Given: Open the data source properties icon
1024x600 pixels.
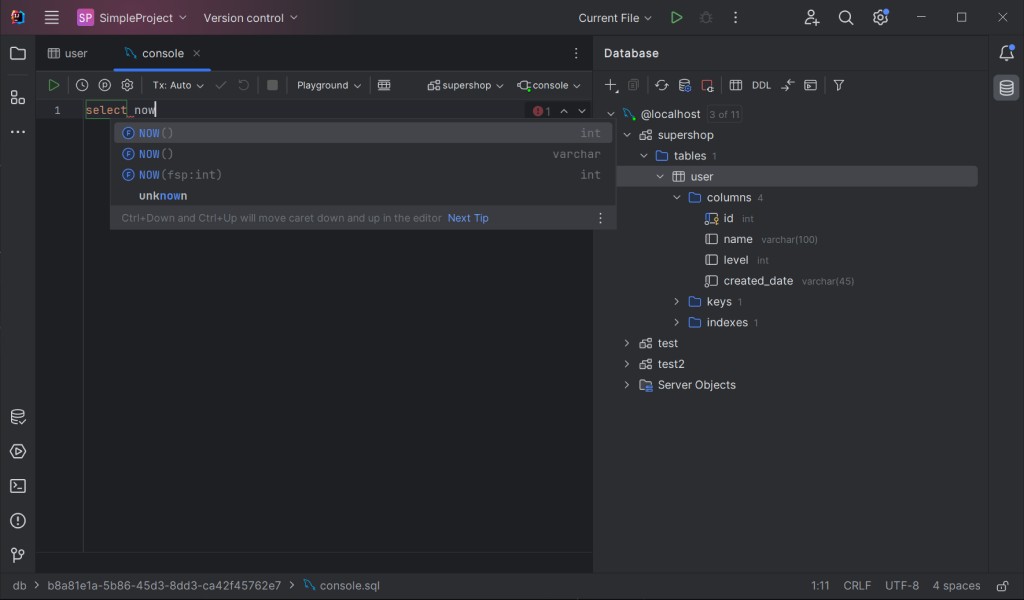Looking at the screenshot, I should [x=685, y=86].
